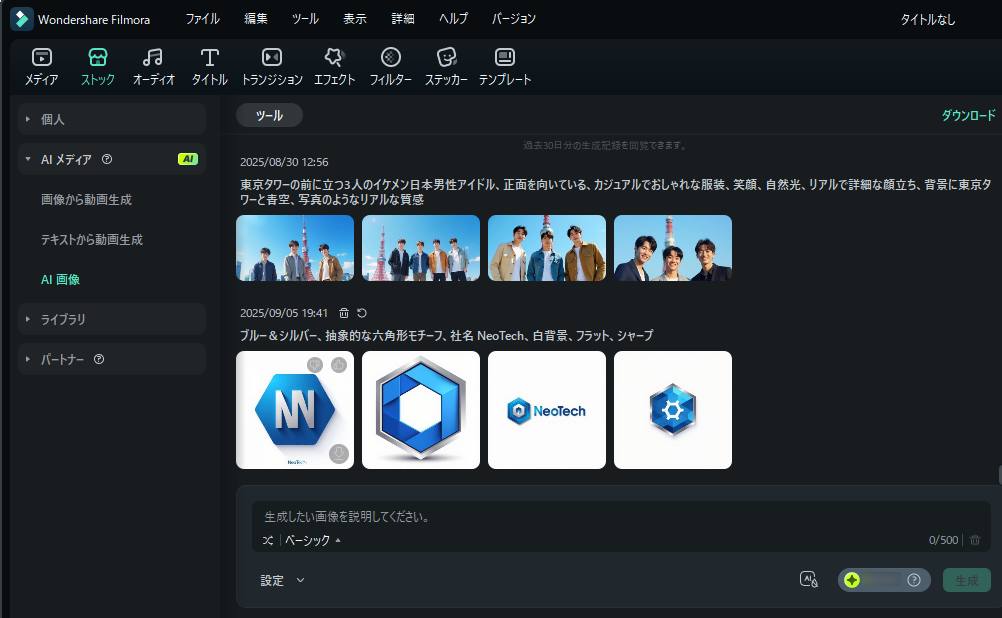
Task: Click the AI image reference icon near 生成
Action: 809,580
